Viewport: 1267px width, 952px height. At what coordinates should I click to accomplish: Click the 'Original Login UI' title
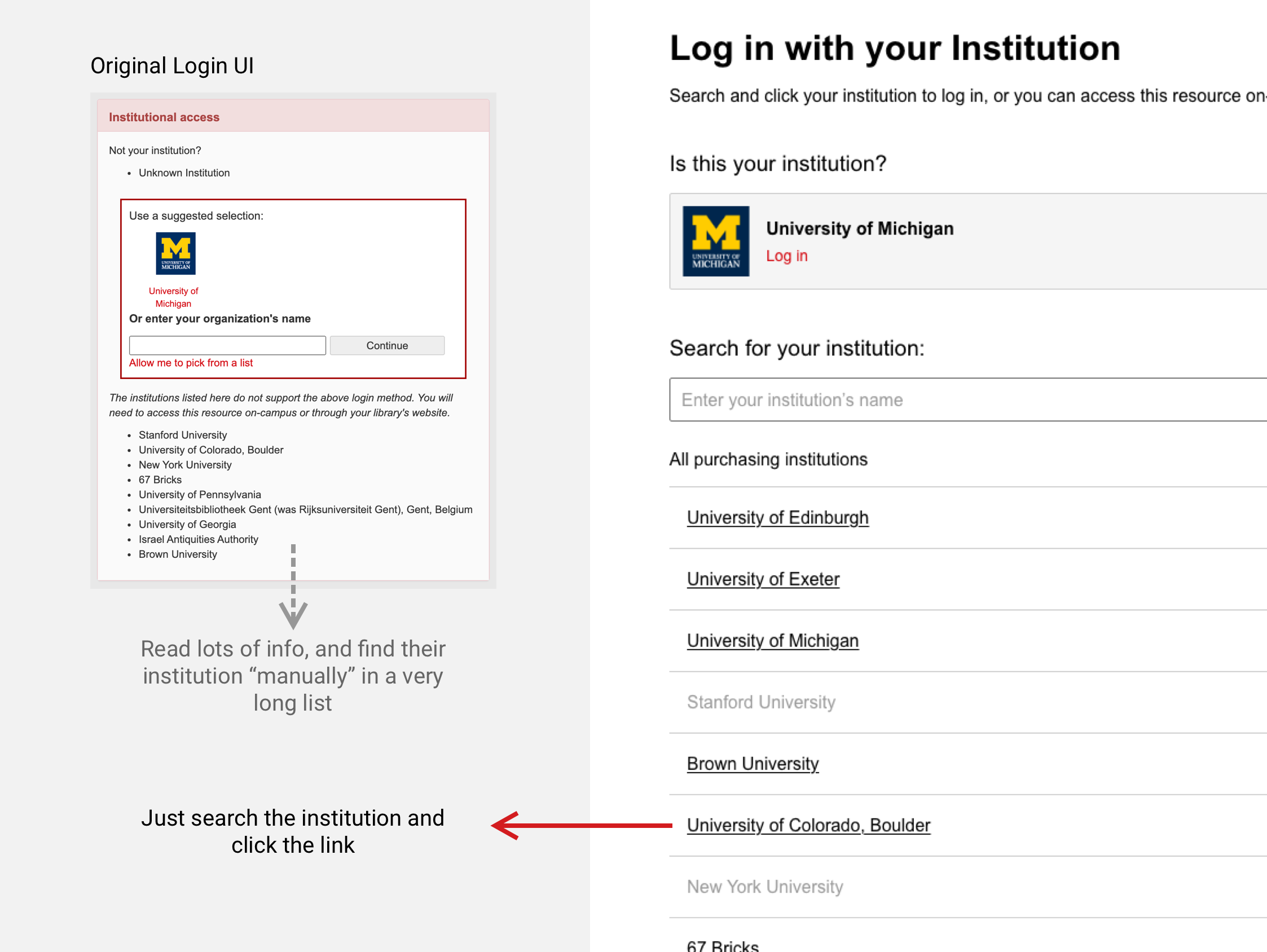172,66
